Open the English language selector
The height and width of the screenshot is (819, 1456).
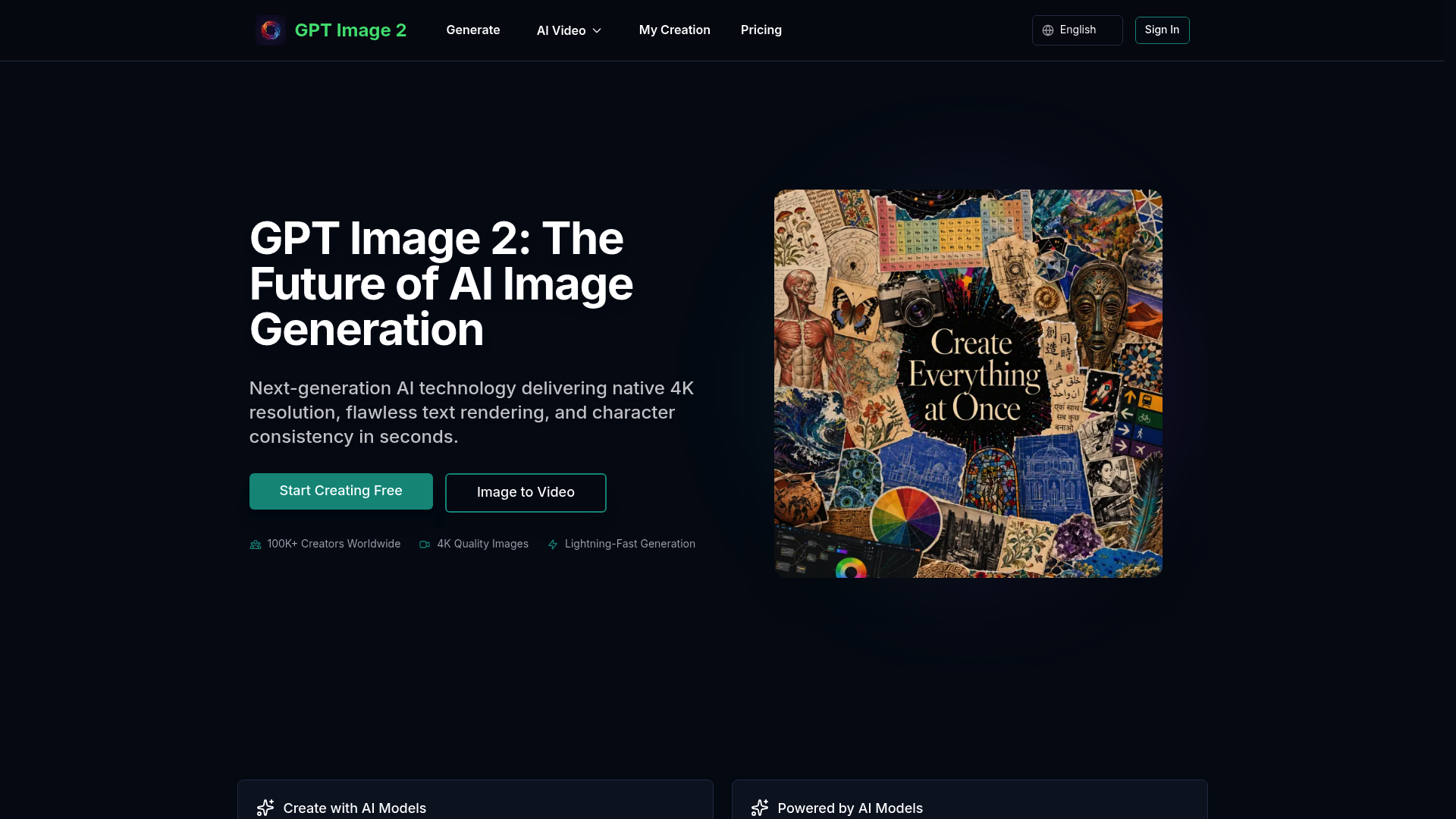[1077, 30]
